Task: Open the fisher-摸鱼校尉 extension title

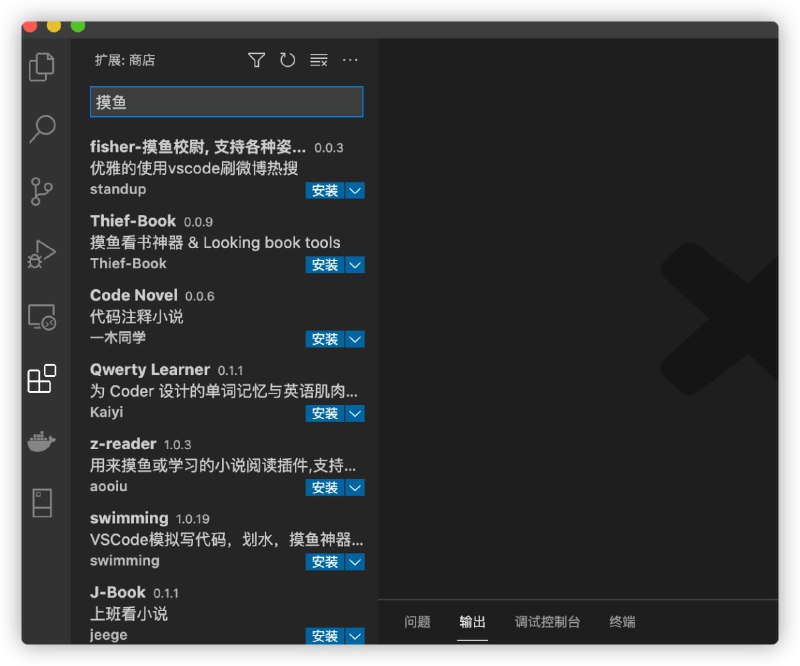Action: [x=198, y=147]
